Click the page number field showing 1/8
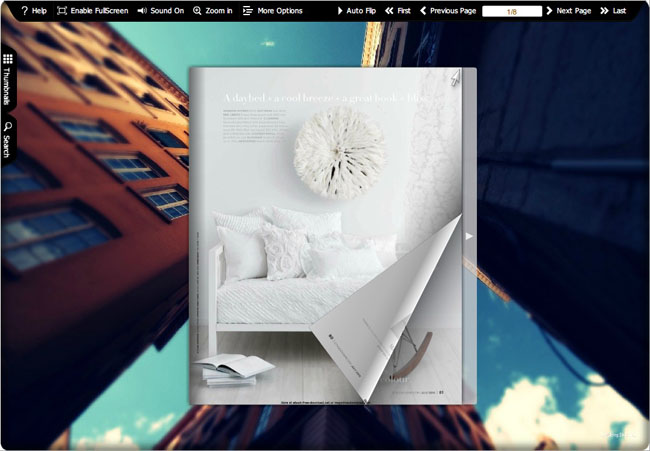The image size is (650, 451). (x=512, y=11)
